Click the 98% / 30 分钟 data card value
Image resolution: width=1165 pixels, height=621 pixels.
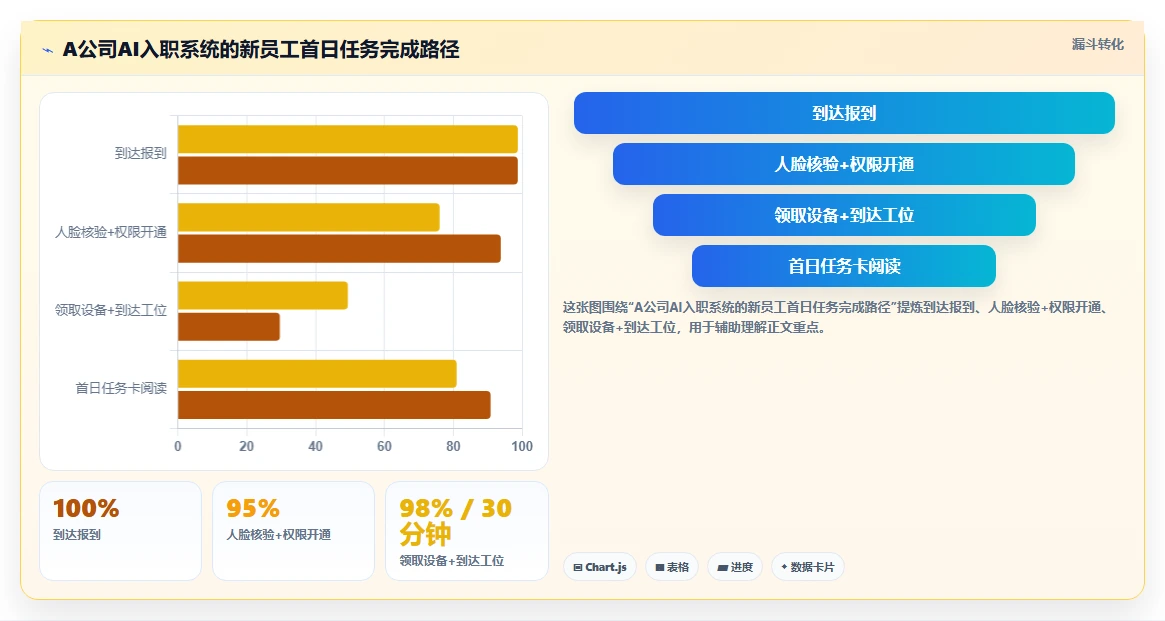(x=455, y=521)
